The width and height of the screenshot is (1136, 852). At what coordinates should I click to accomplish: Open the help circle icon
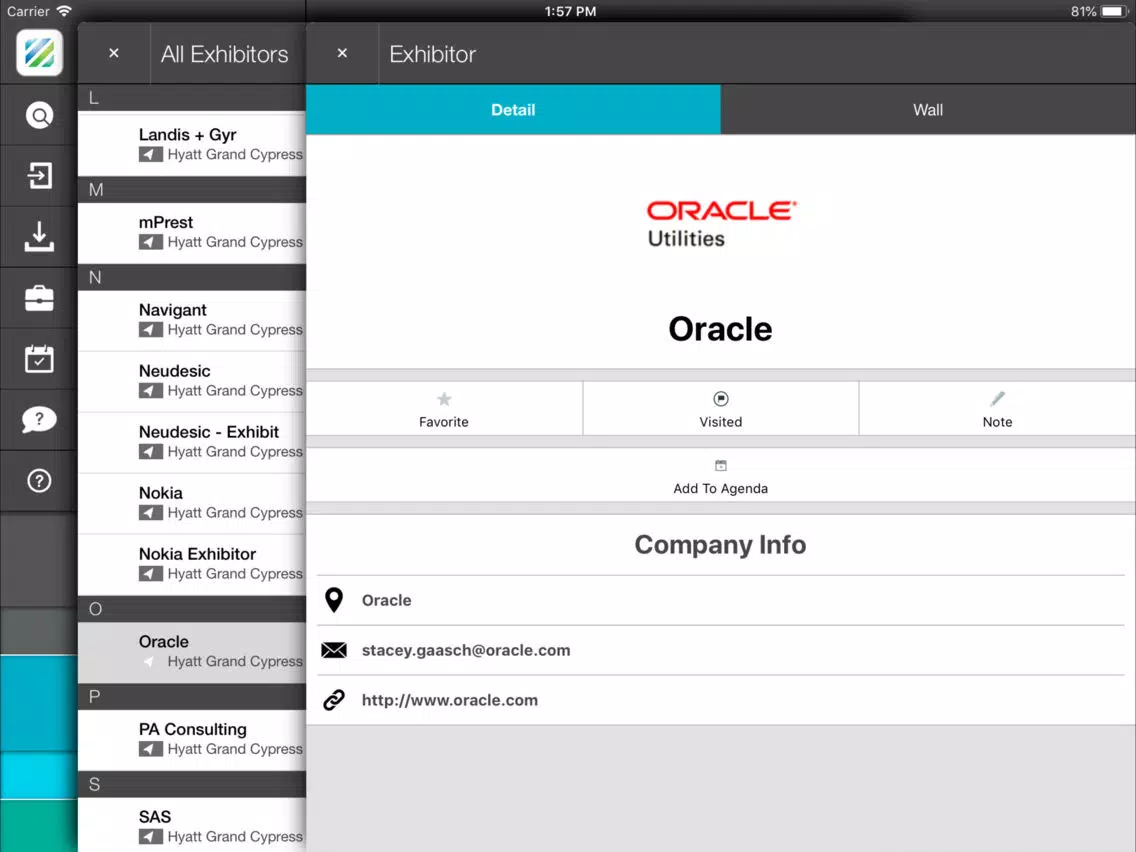[x=39, y=480]
